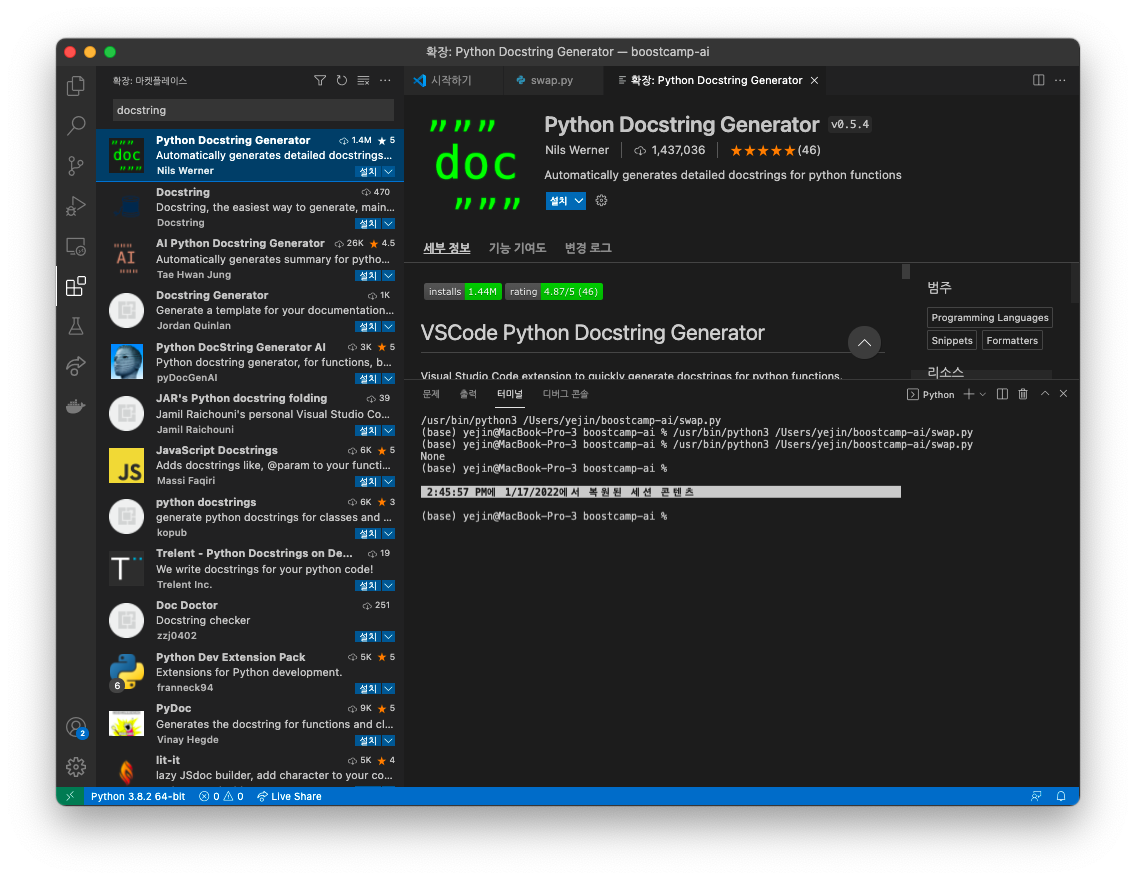The image size is (1136, 880).
Task: Open install dropdown for PyDoc row
Action: [388, 741]
